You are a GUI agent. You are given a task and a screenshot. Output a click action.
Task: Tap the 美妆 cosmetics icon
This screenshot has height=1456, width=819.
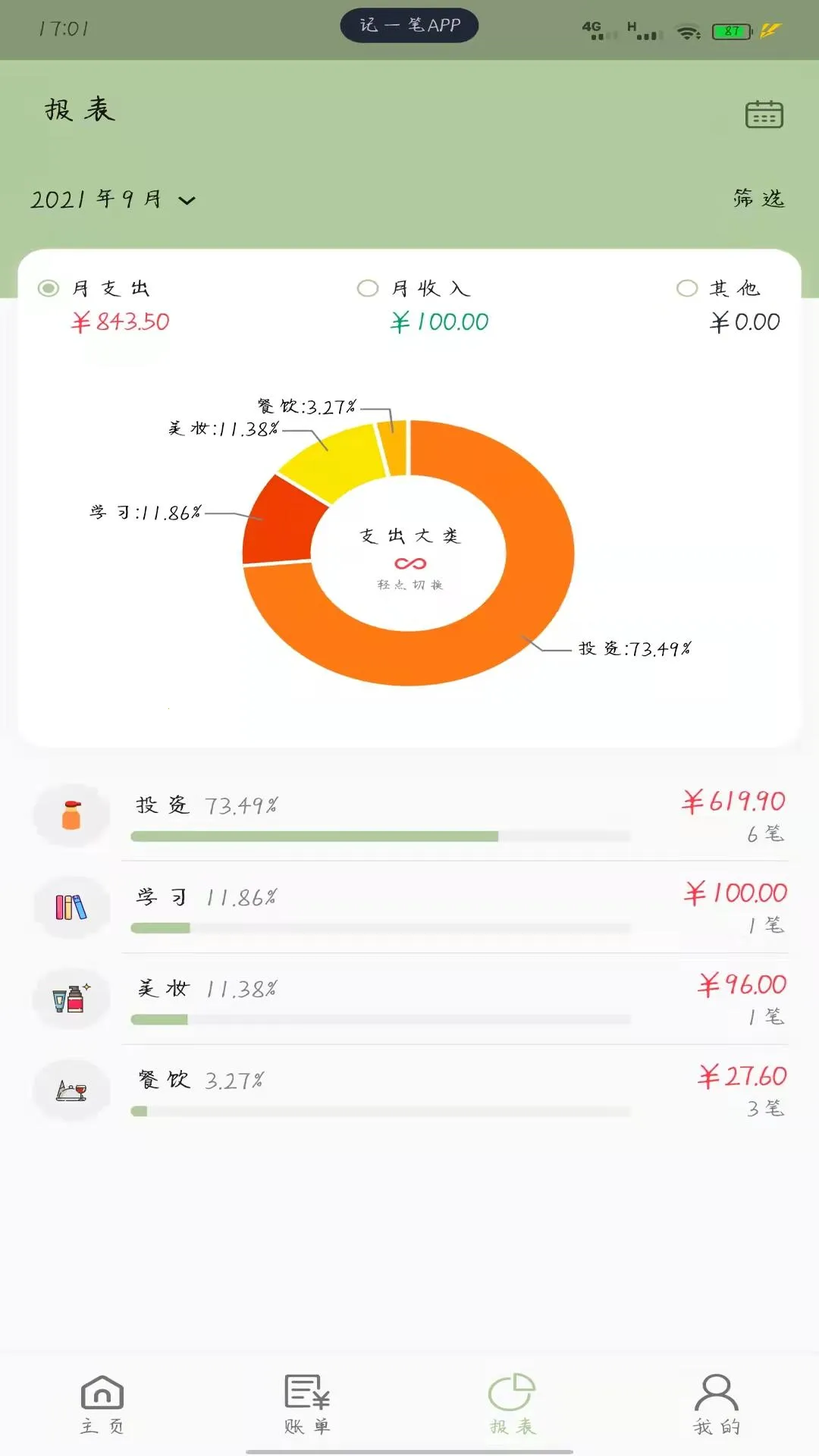71,999
